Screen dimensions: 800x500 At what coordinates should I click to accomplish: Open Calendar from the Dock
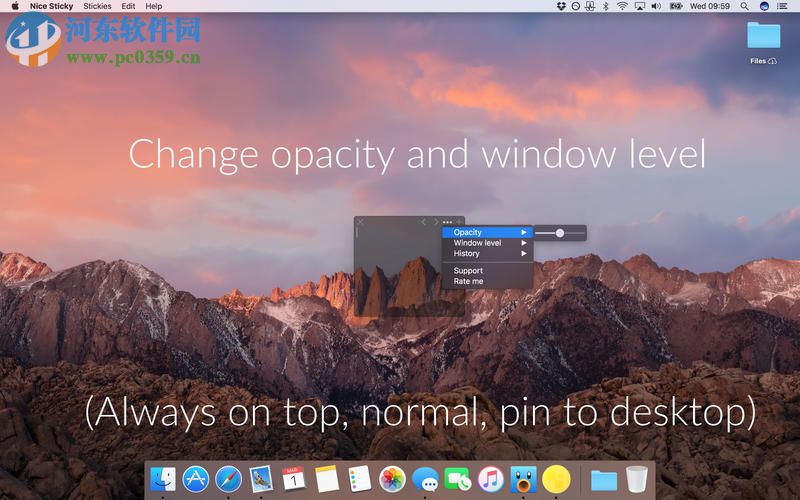click(x=293, y=480)
